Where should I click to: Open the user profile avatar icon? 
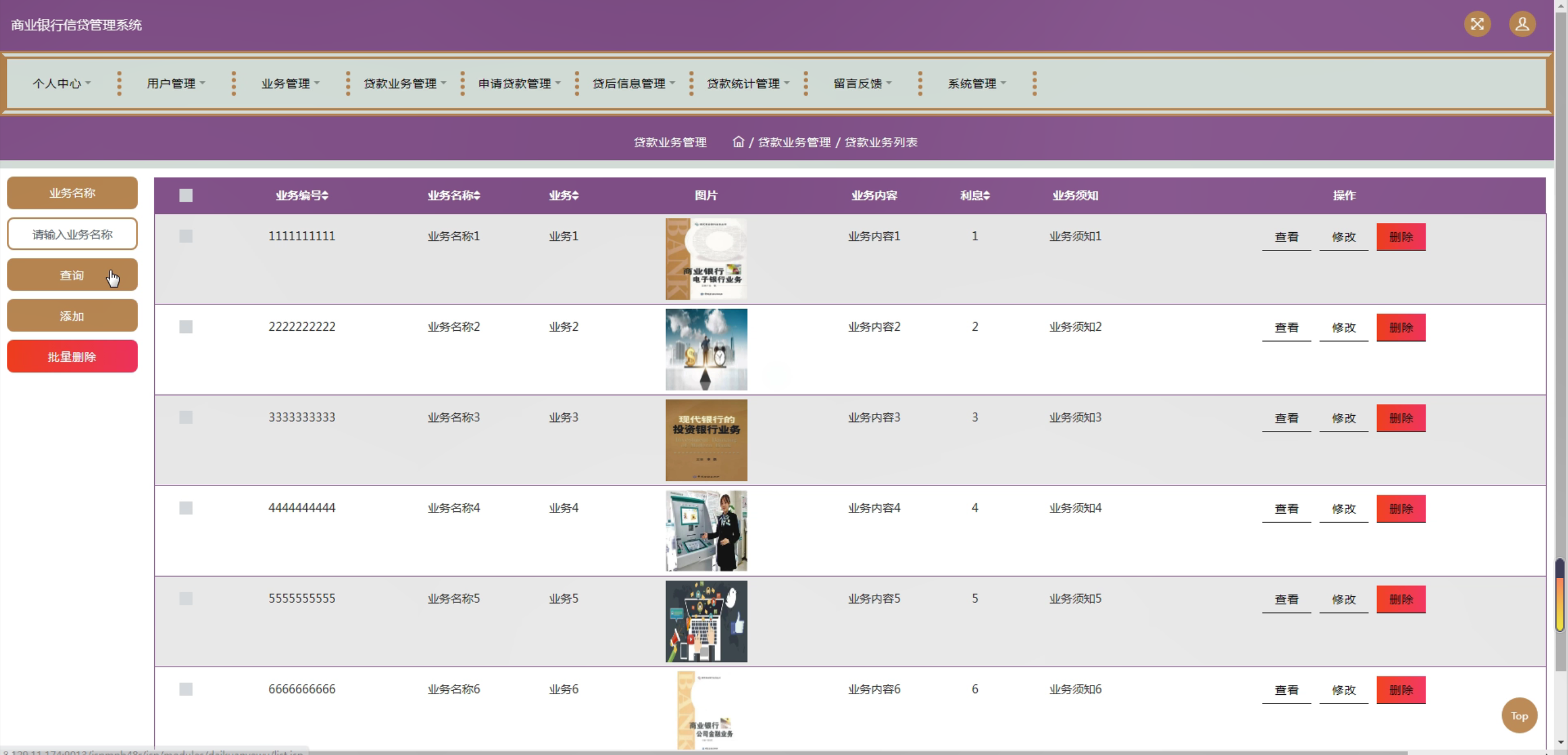pyautogui.click(x=1522, y=24)
